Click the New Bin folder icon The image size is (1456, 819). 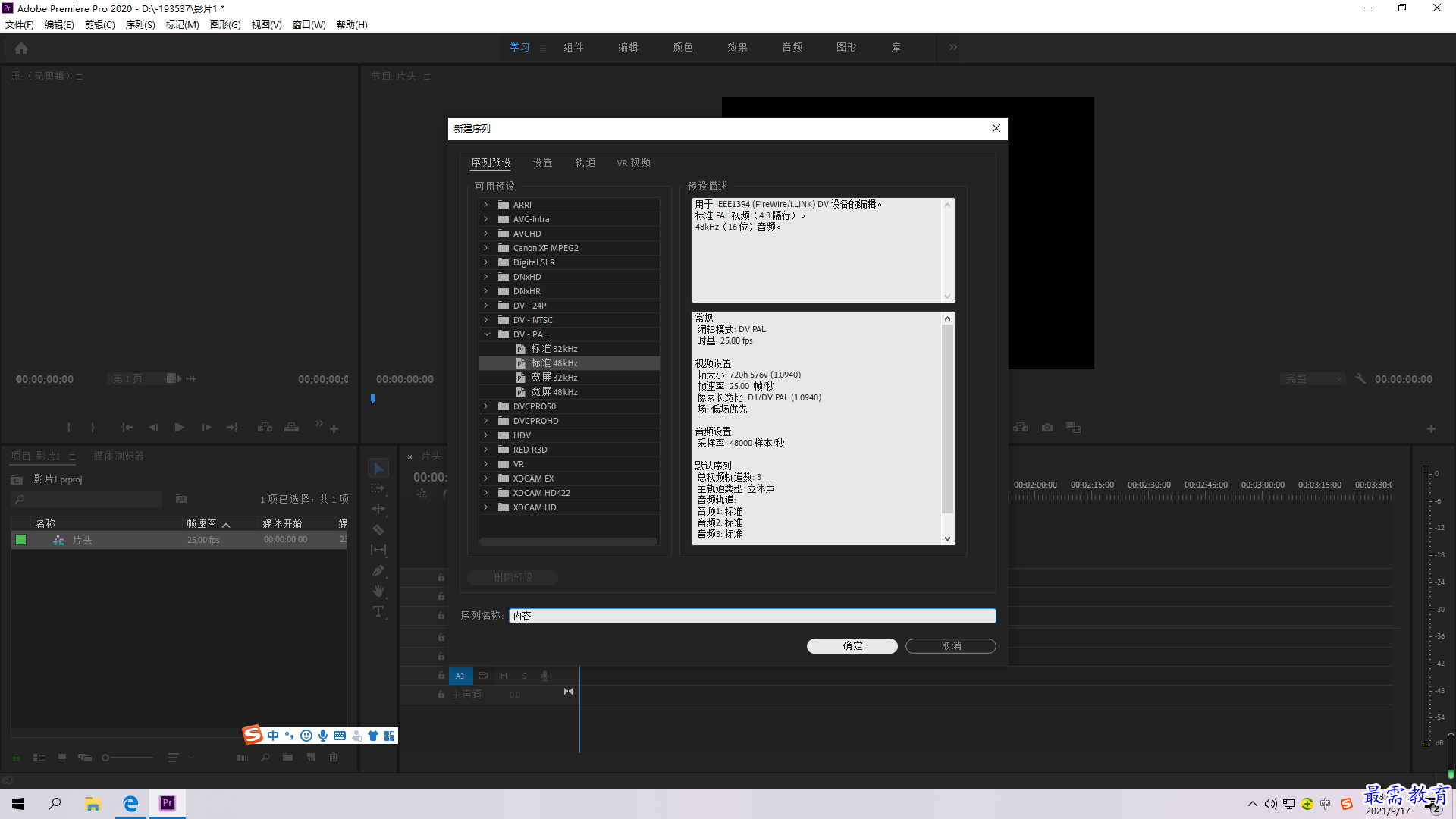288,758
